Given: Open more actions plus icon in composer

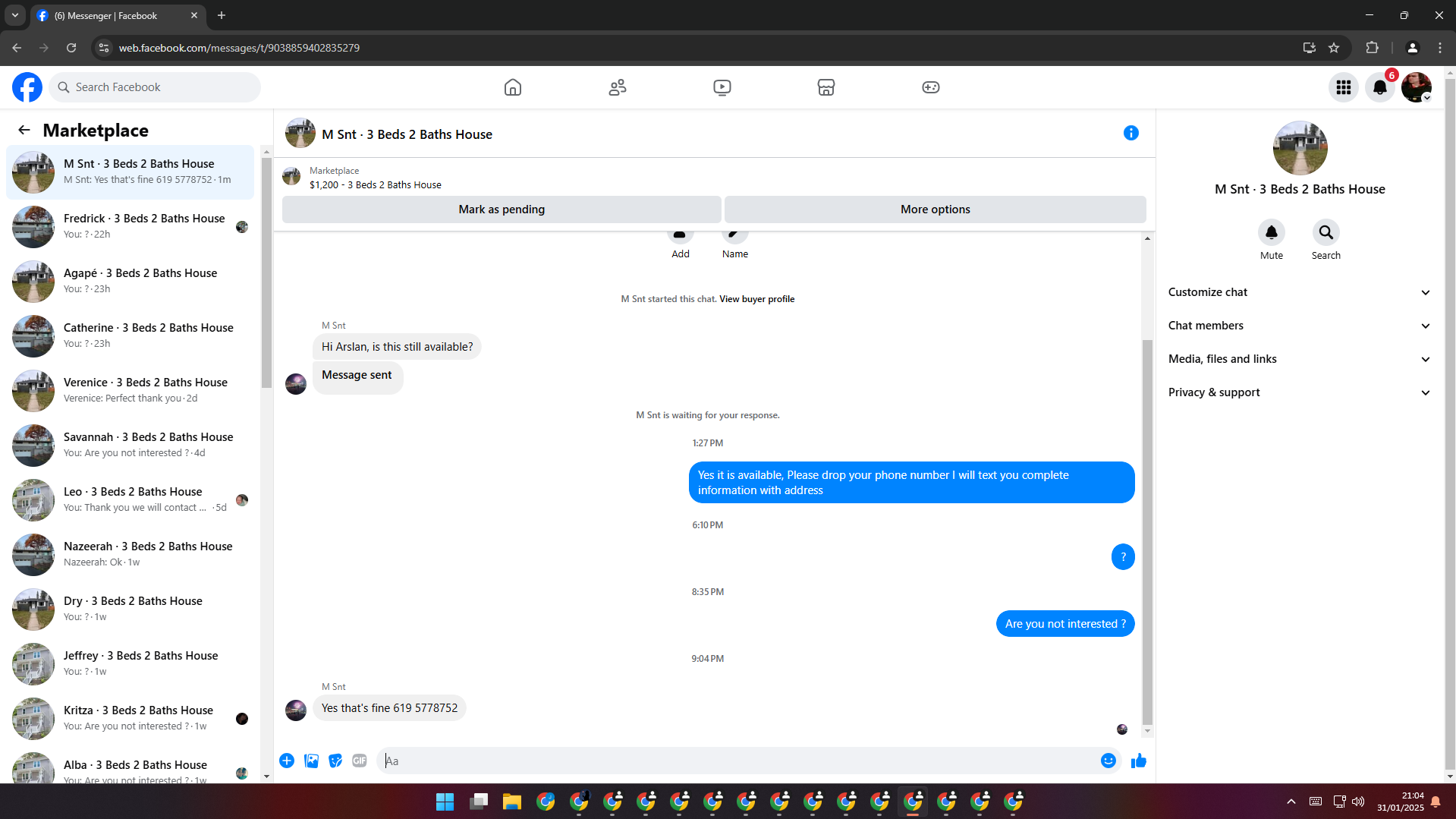Looking at the screenshot, I should click(287, 761).
